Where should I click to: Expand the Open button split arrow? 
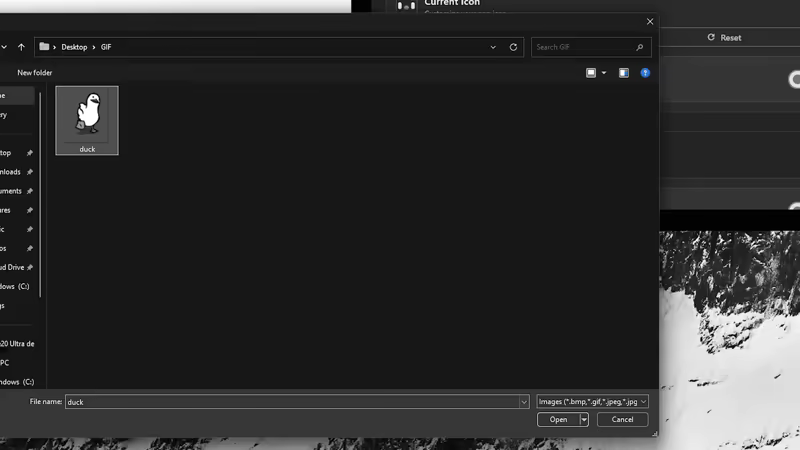pos(584,419)
